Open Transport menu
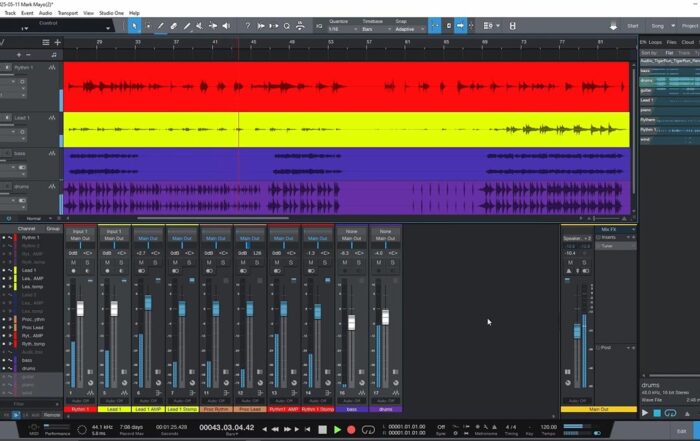Viewport: 700px width, 441px height. click(x=68, y=13)
